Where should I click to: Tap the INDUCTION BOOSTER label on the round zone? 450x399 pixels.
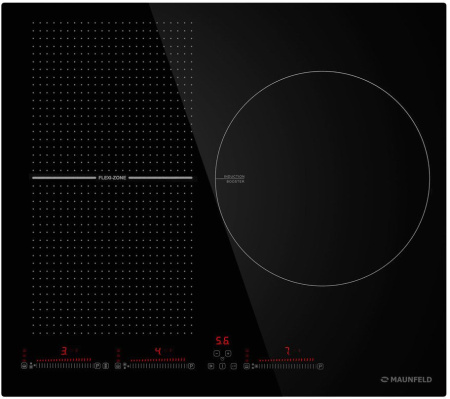click(235, 179)
